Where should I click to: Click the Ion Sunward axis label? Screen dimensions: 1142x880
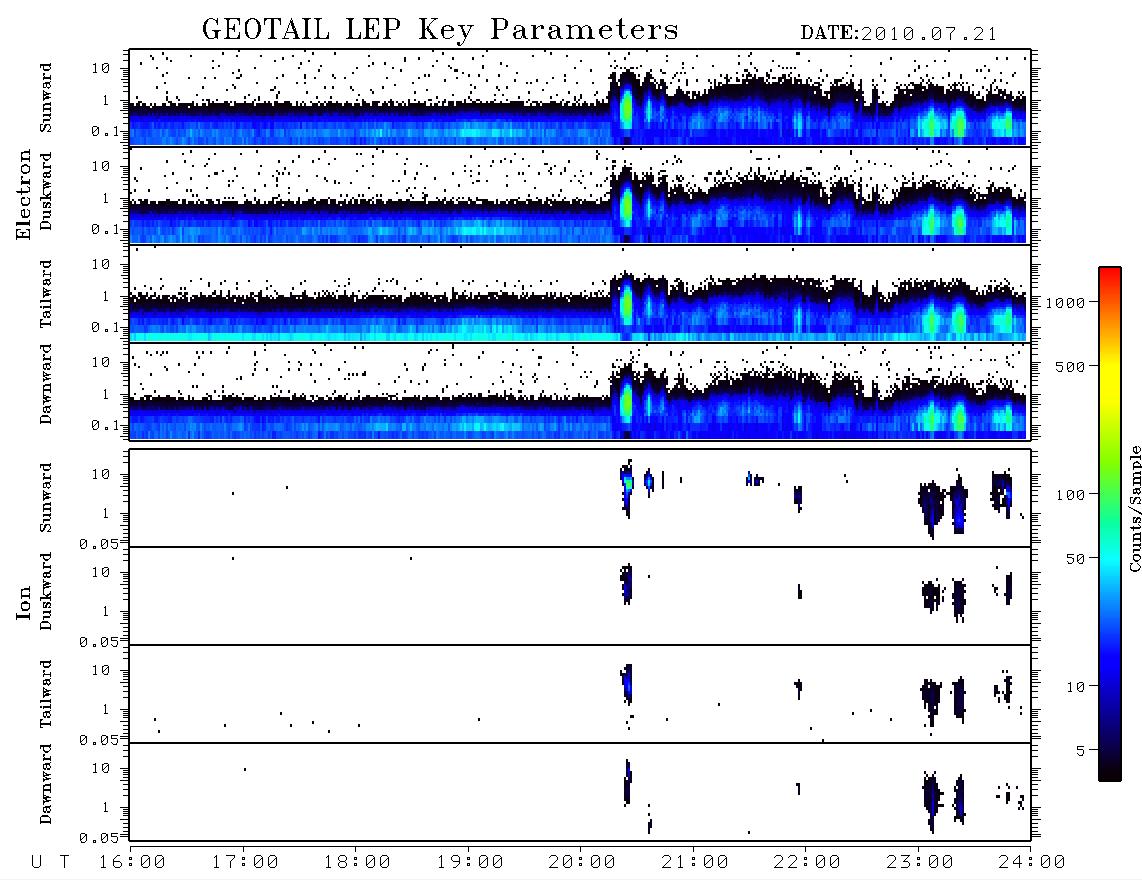pyautogui.click(x=46, y=498)
